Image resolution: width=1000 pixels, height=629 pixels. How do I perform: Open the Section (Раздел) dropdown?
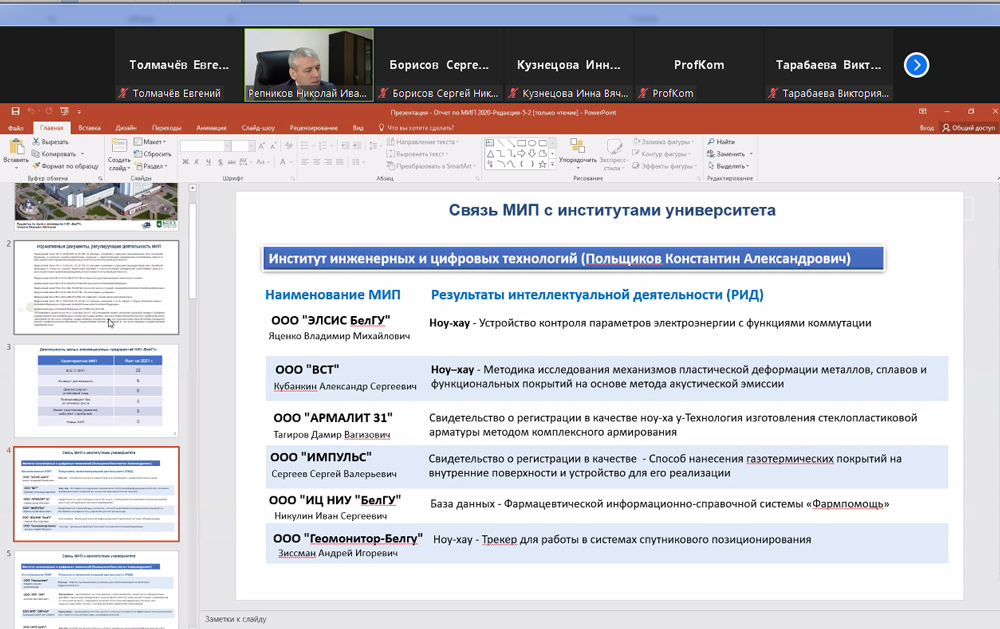coord(153,166)
